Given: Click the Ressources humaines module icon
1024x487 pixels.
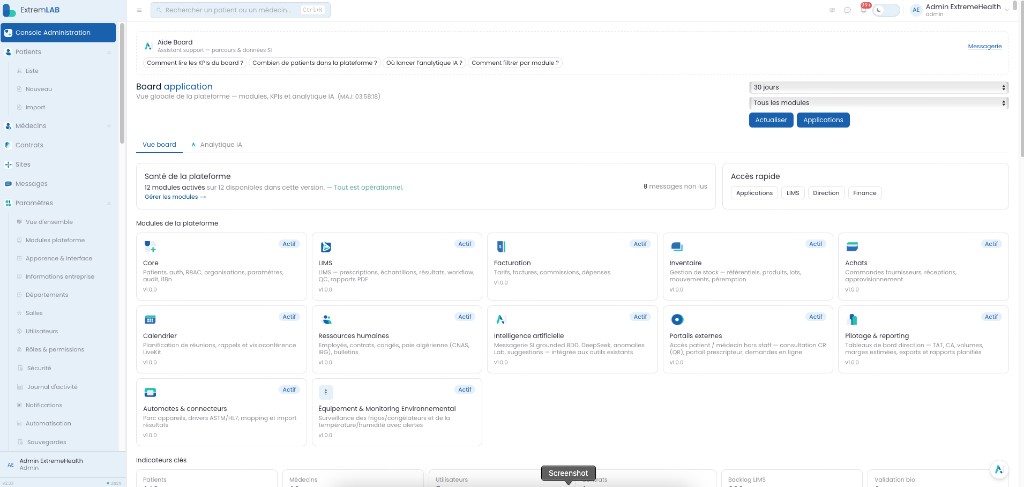Looking at the screenshot, I should (325, 319).
